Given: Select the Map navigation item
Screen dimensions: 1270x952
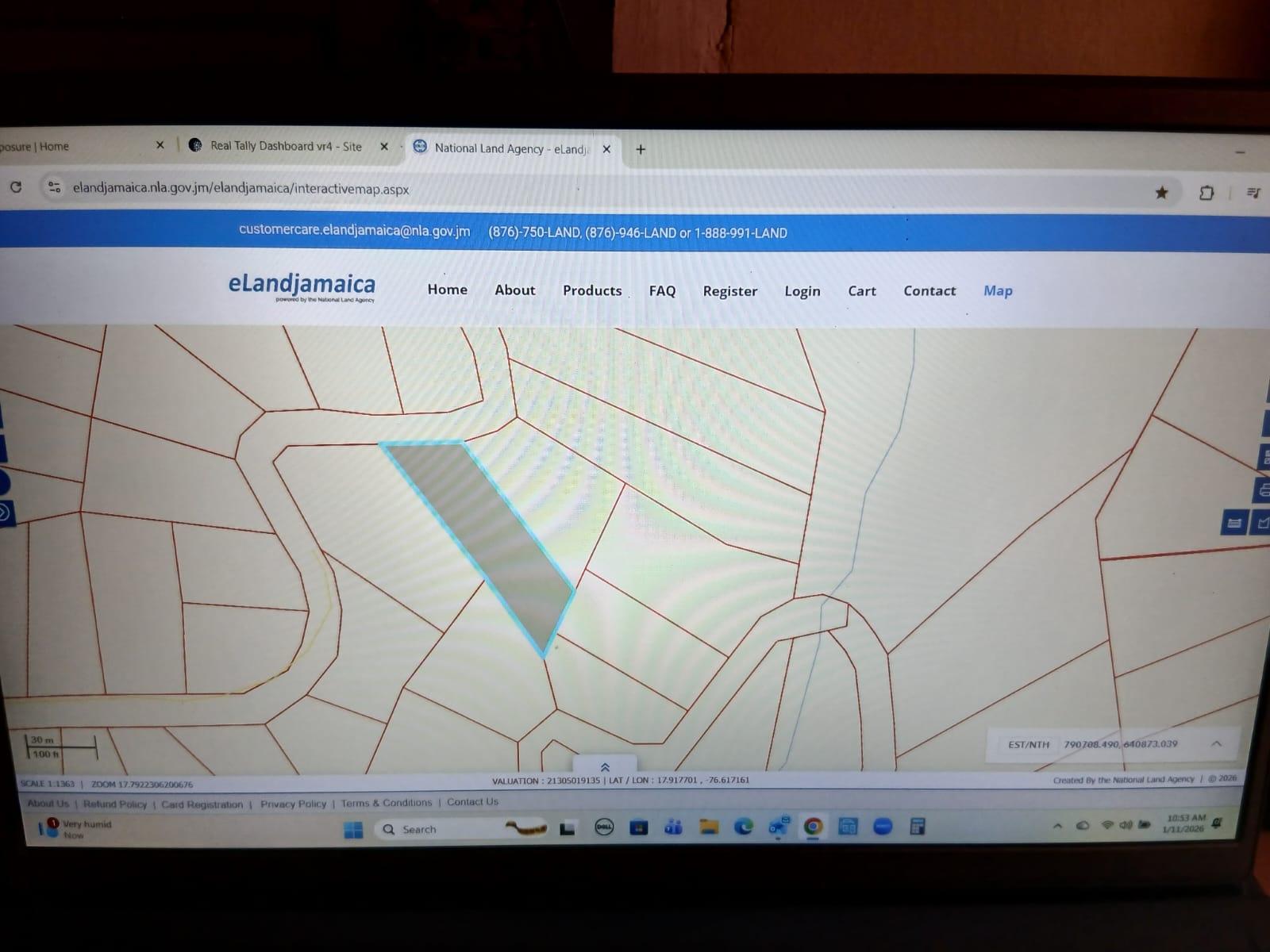Looking at the screenshot, I should [x=998, y=291].
